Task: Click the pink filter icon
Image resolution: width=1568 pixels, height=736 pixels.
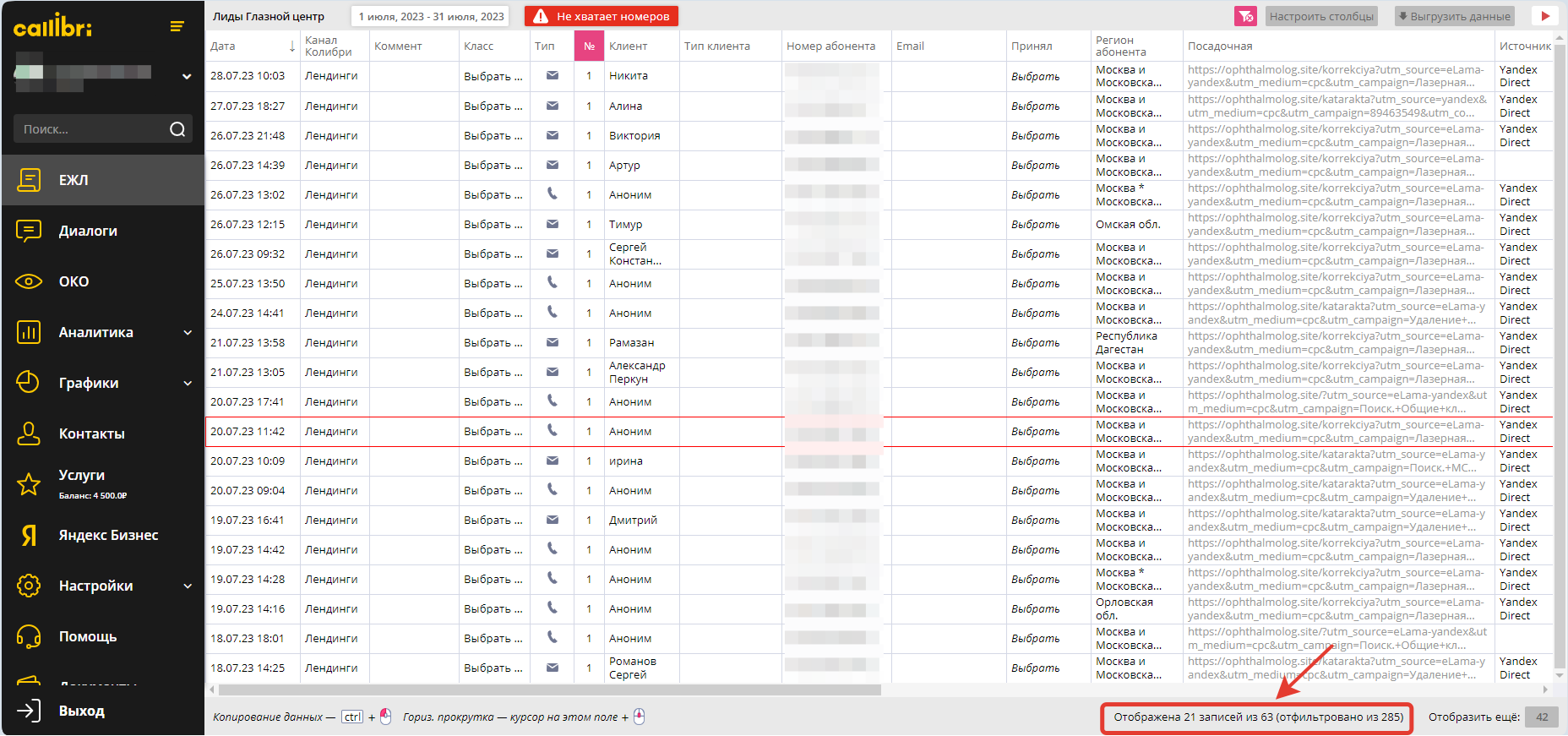Action: point(1245,16)
